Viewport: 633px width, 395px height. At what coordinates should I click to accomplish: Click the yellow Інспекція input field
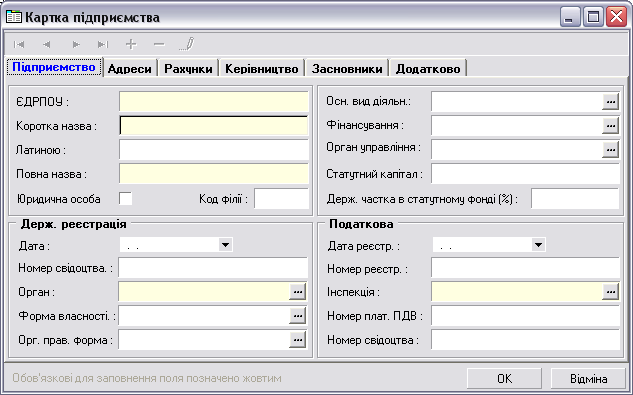(x=516, y=292)
